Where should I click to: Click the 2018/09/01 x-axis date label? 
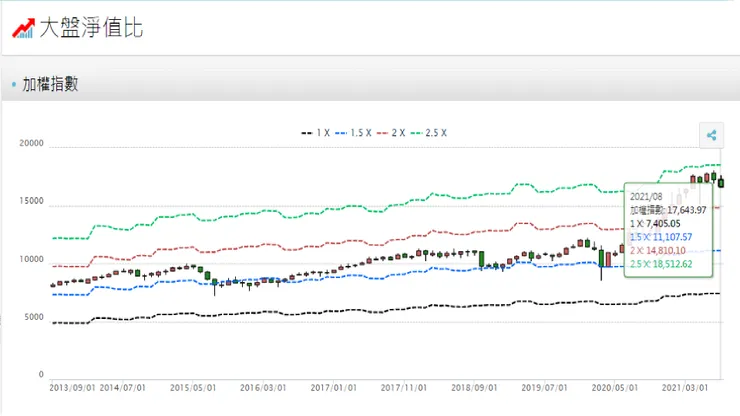[476, 387]
